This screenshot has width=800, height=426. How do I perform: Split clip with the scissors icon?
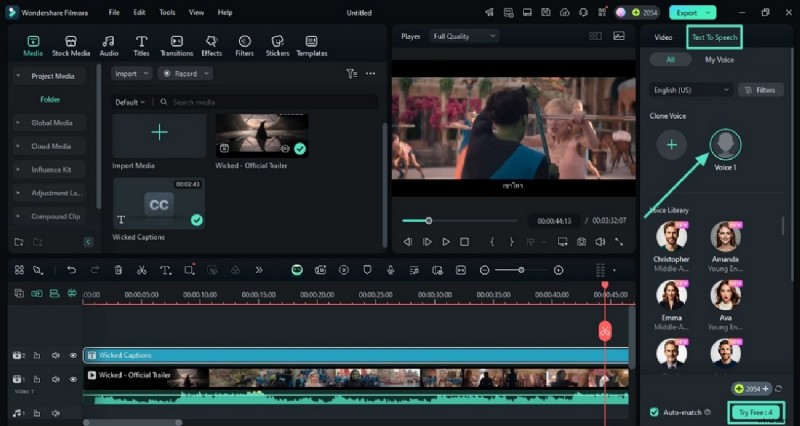click(142, 270)
